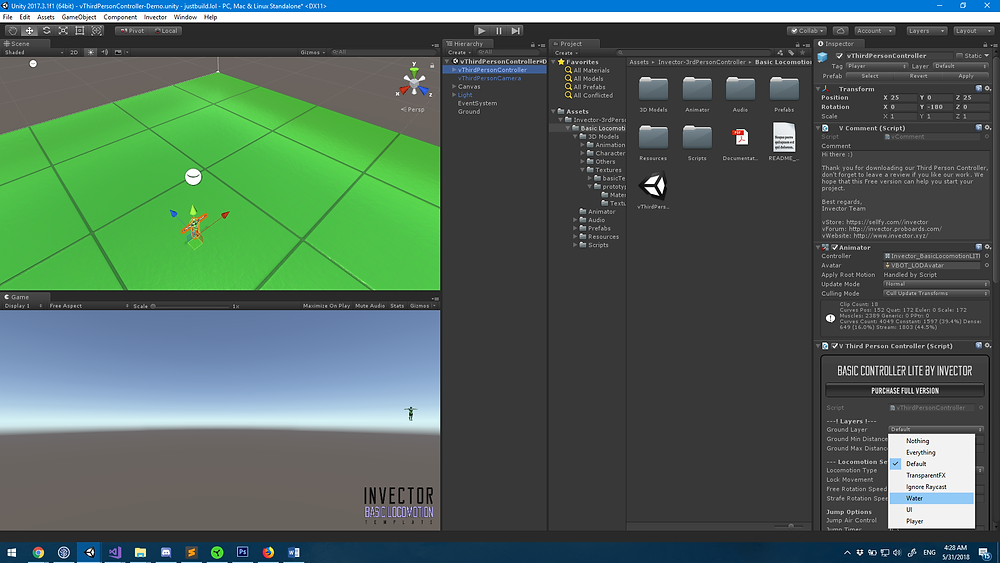Open Photoshop from the taskbar
Image resolution: width=1000 pixels, height=563 pixels.
click(x=242, y=552)
